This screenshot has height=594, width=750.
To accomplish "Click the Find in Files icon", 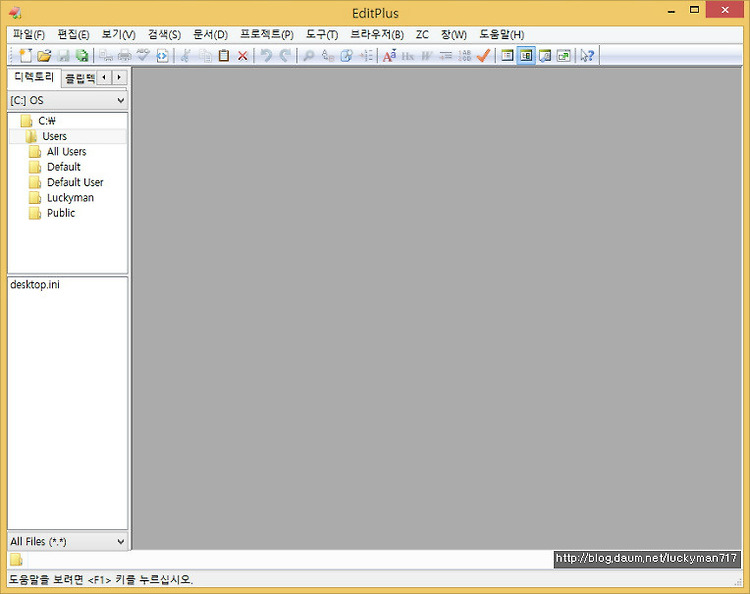I will tap(346, 55).
